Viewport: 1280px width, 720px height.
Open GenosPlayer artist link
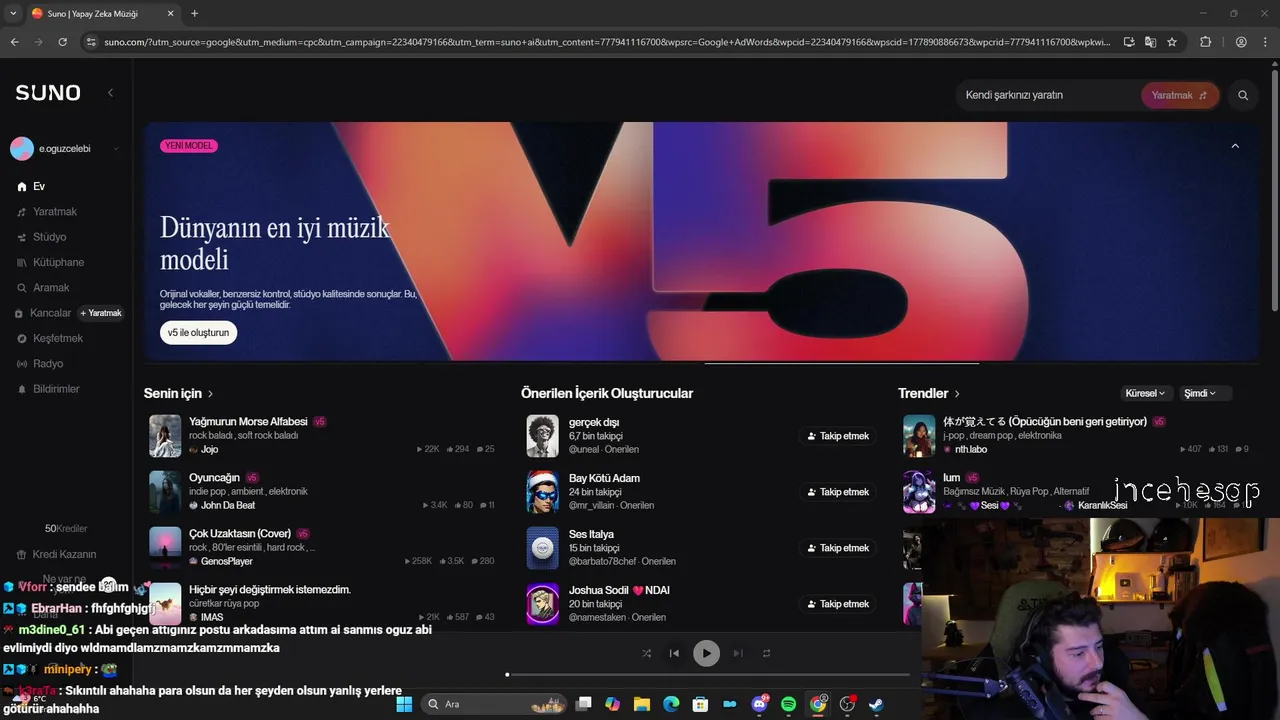tap(227, 562)
